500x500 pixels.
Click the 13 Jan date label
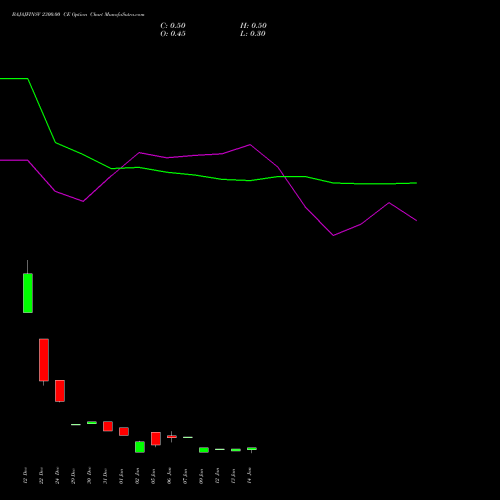233,476
